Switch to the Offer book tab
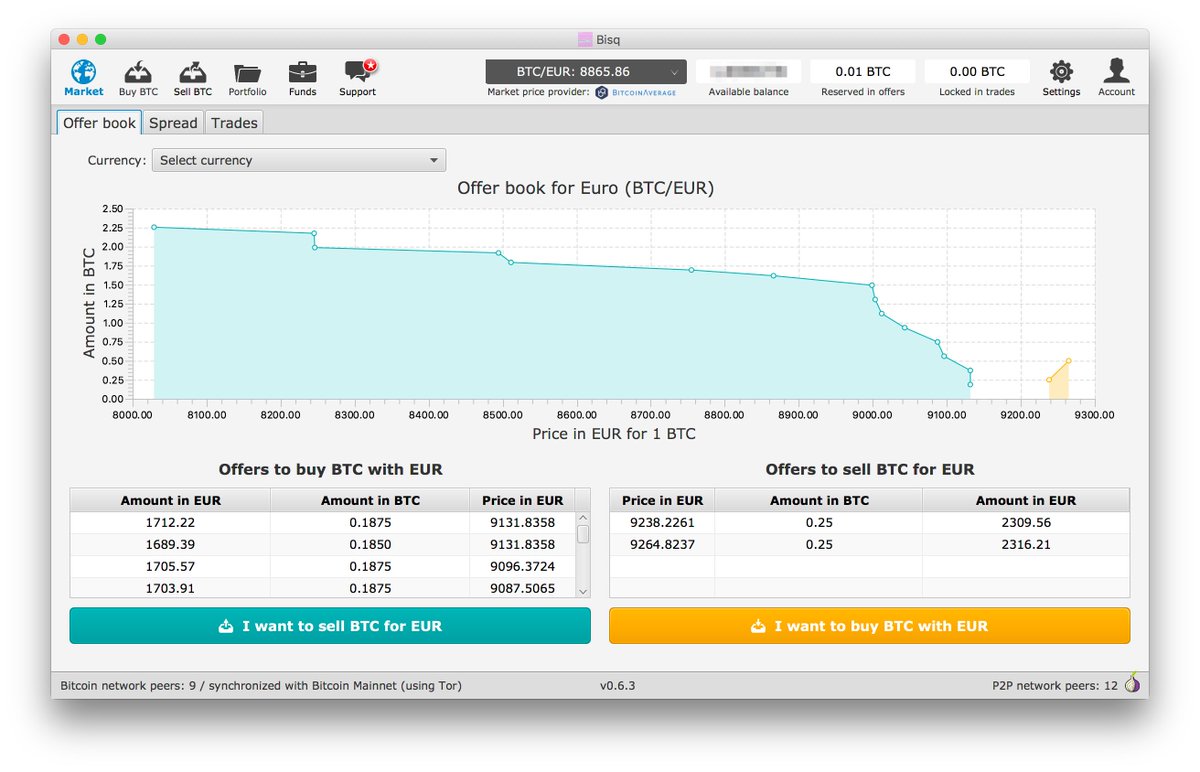 pos(99,123)
